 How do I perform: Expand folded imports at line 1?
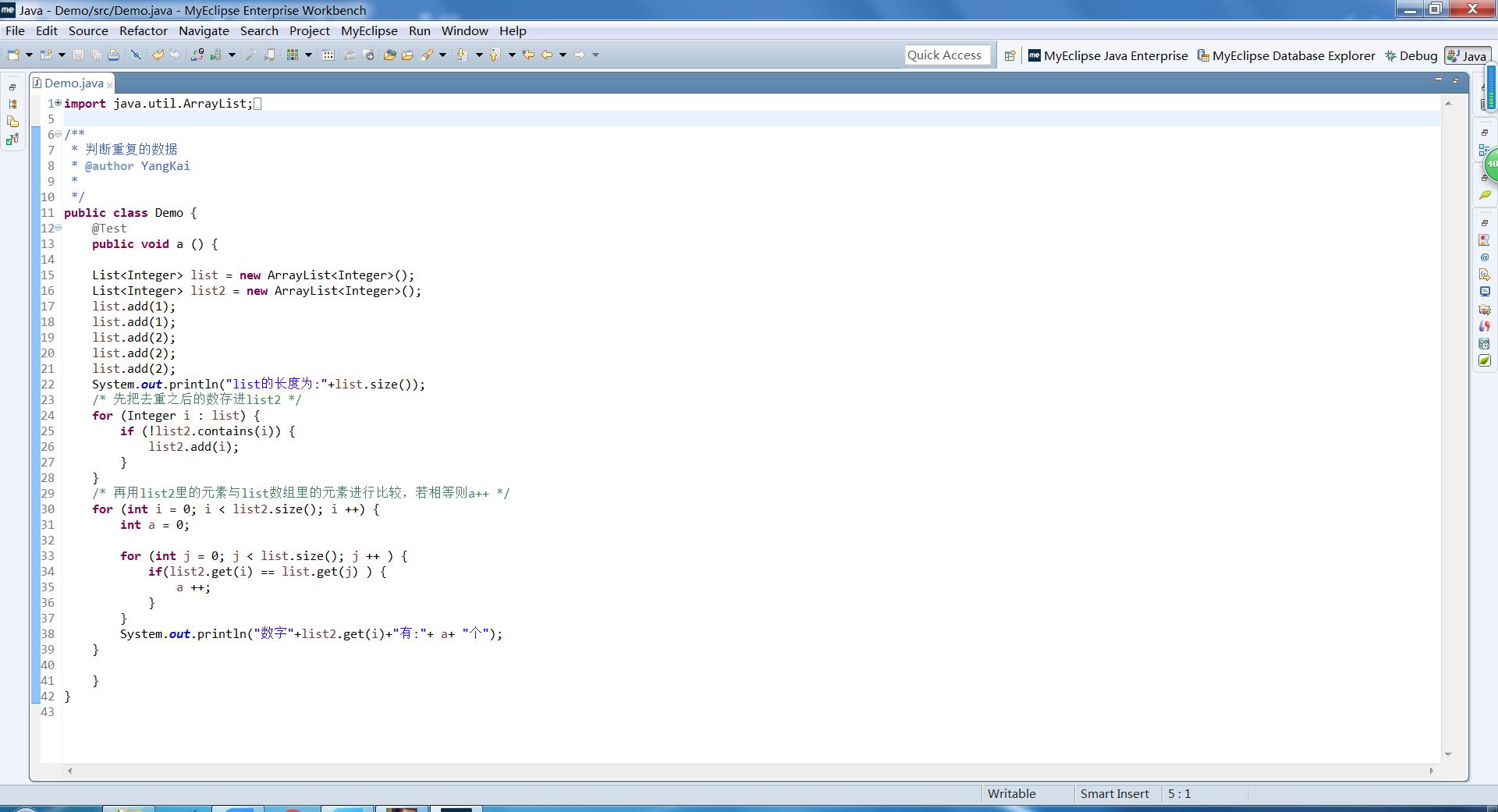[58, 102]
